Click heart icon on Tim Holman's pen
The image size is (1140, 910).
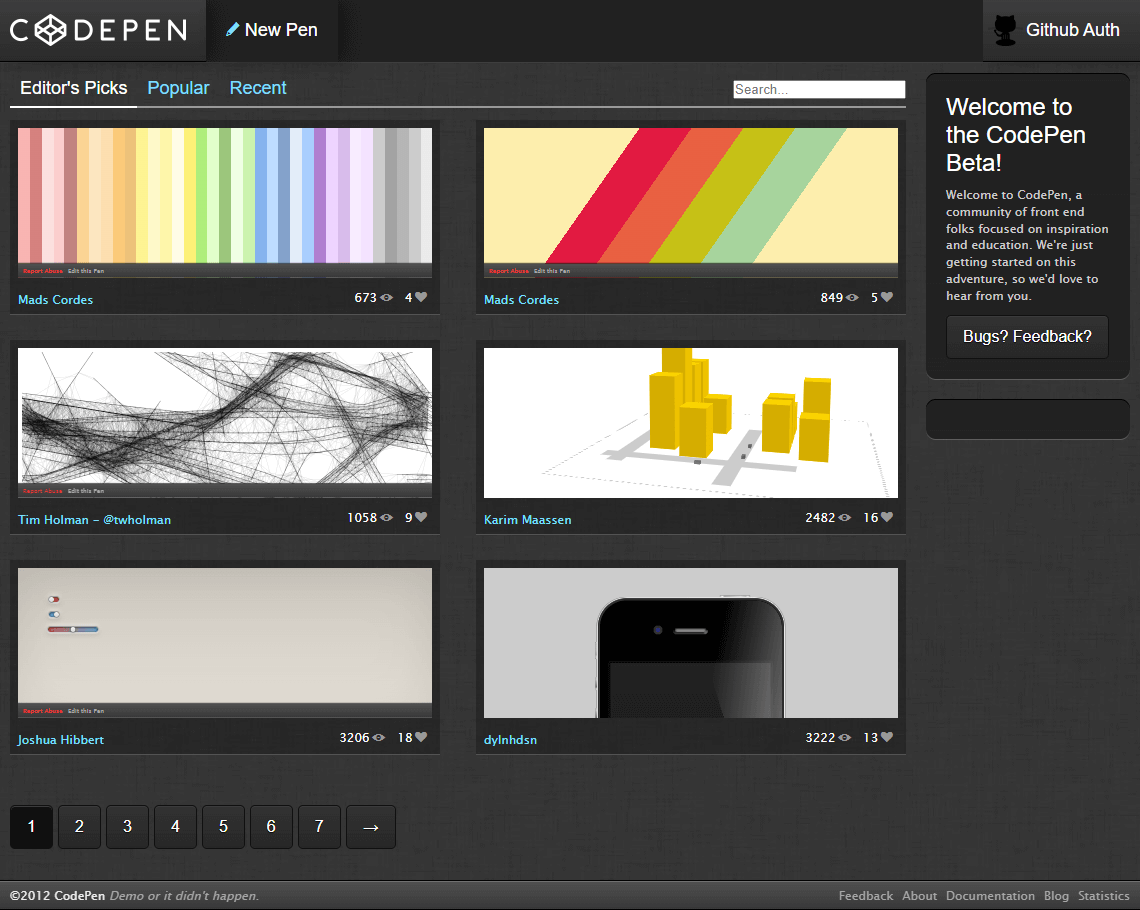421,517
